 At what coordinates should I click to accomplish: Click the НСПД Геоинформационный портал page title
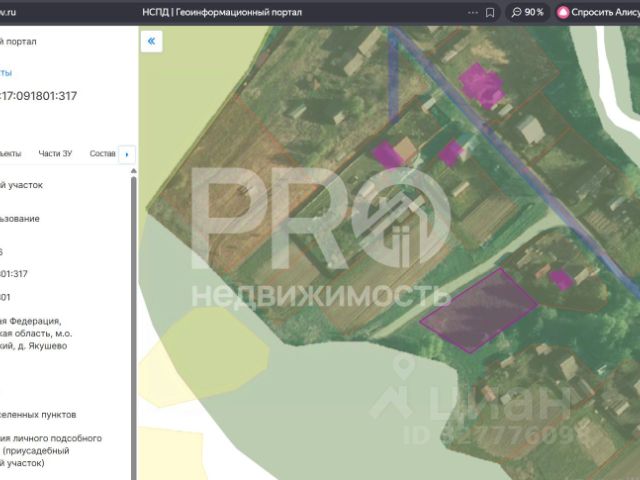click(222, 12)
